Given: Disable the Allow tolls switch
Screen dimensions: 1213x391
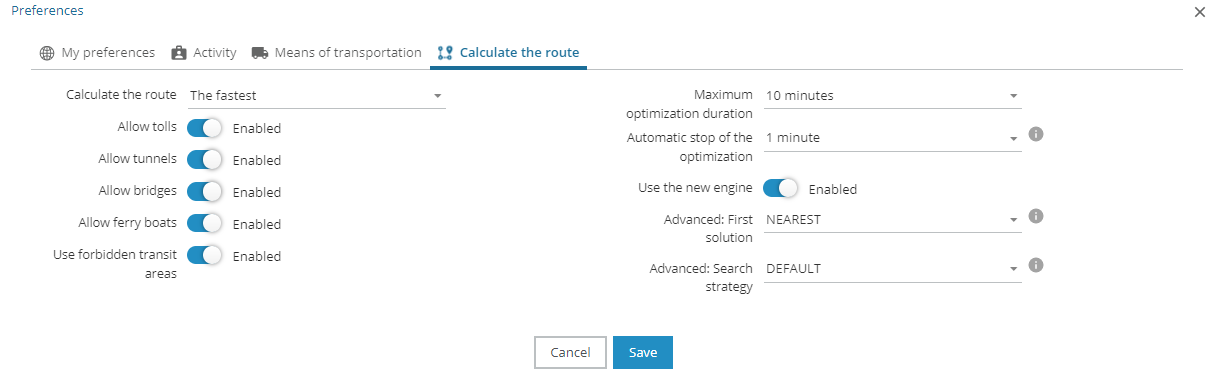Looking at the screenshot, I should [204, 128].
